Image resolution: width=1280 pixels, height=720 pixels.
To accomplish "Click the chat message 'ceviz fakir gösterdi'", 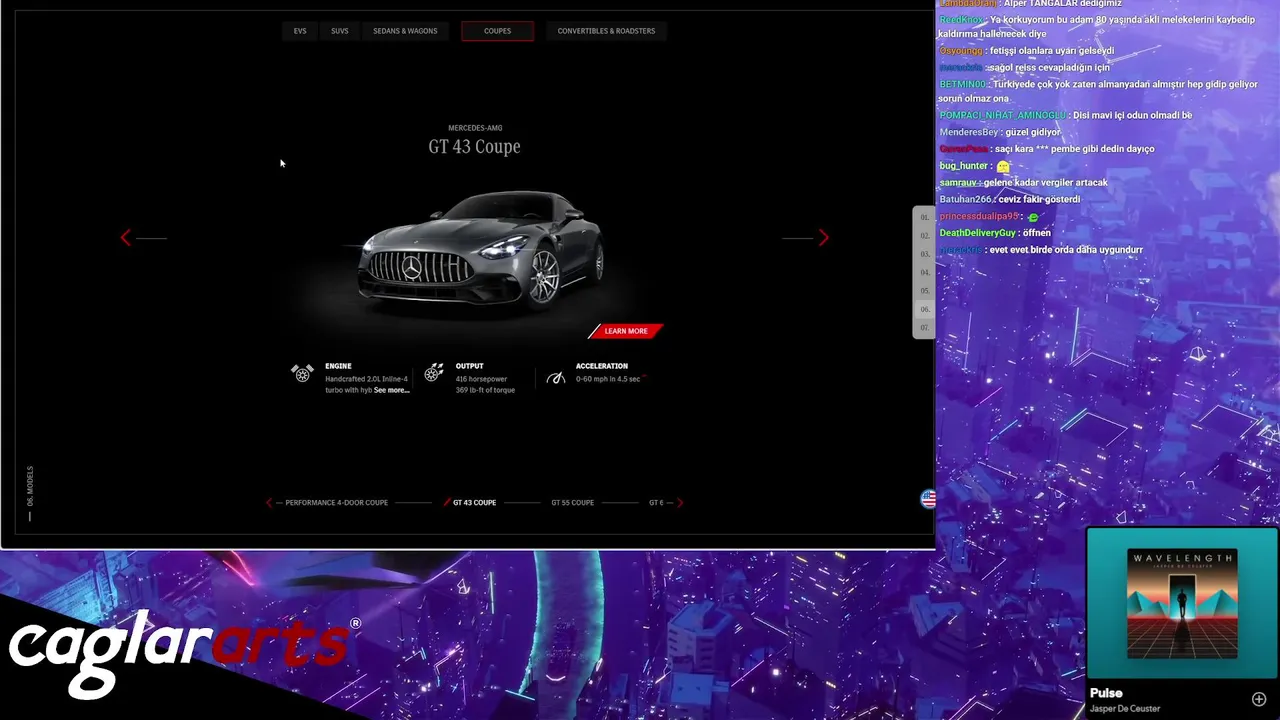I will [1039, 200].
